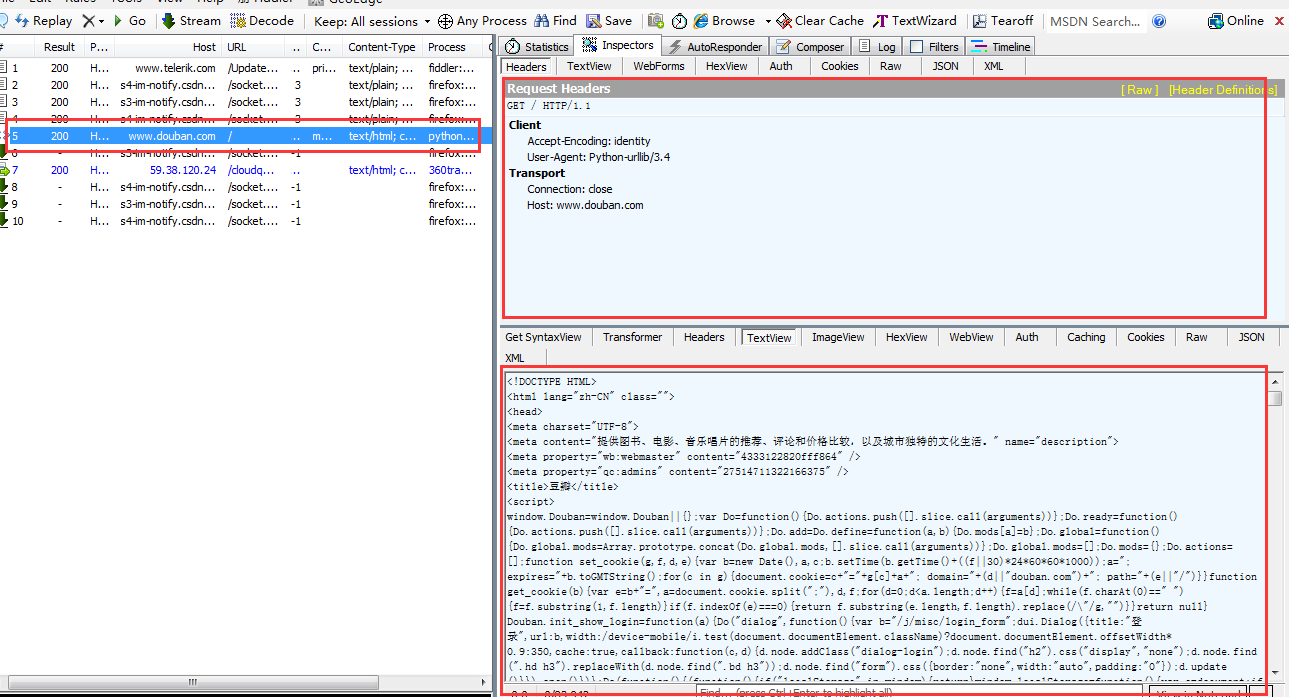Image resolution: width=1289 pixels, height=697 pixels.
Task: Select session 7 host 59.38.120.24
Action: [243, 170]
